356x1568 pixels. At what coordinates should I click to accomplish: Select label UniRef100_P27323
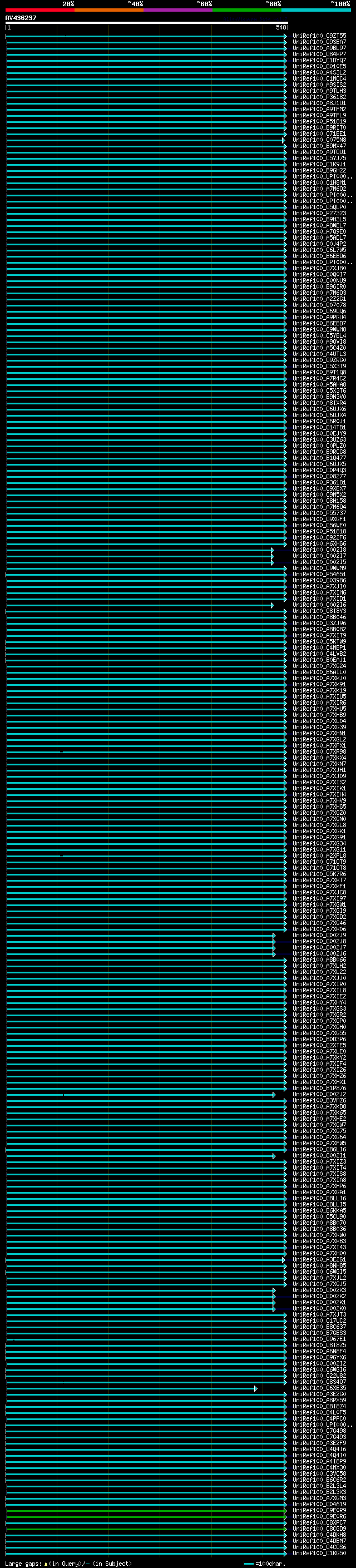(319, 214)
